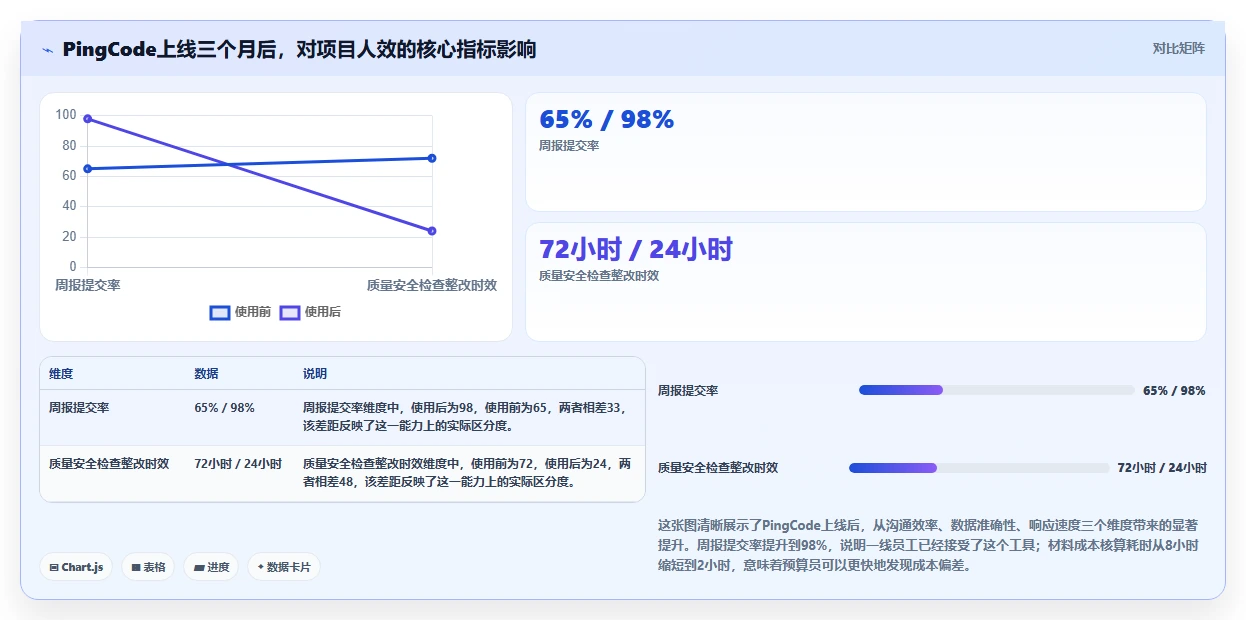Click the 65% / 98% data card
The height and width of the screenshot is (620, 1246).
pyautogui.click(x=866, y=152)
